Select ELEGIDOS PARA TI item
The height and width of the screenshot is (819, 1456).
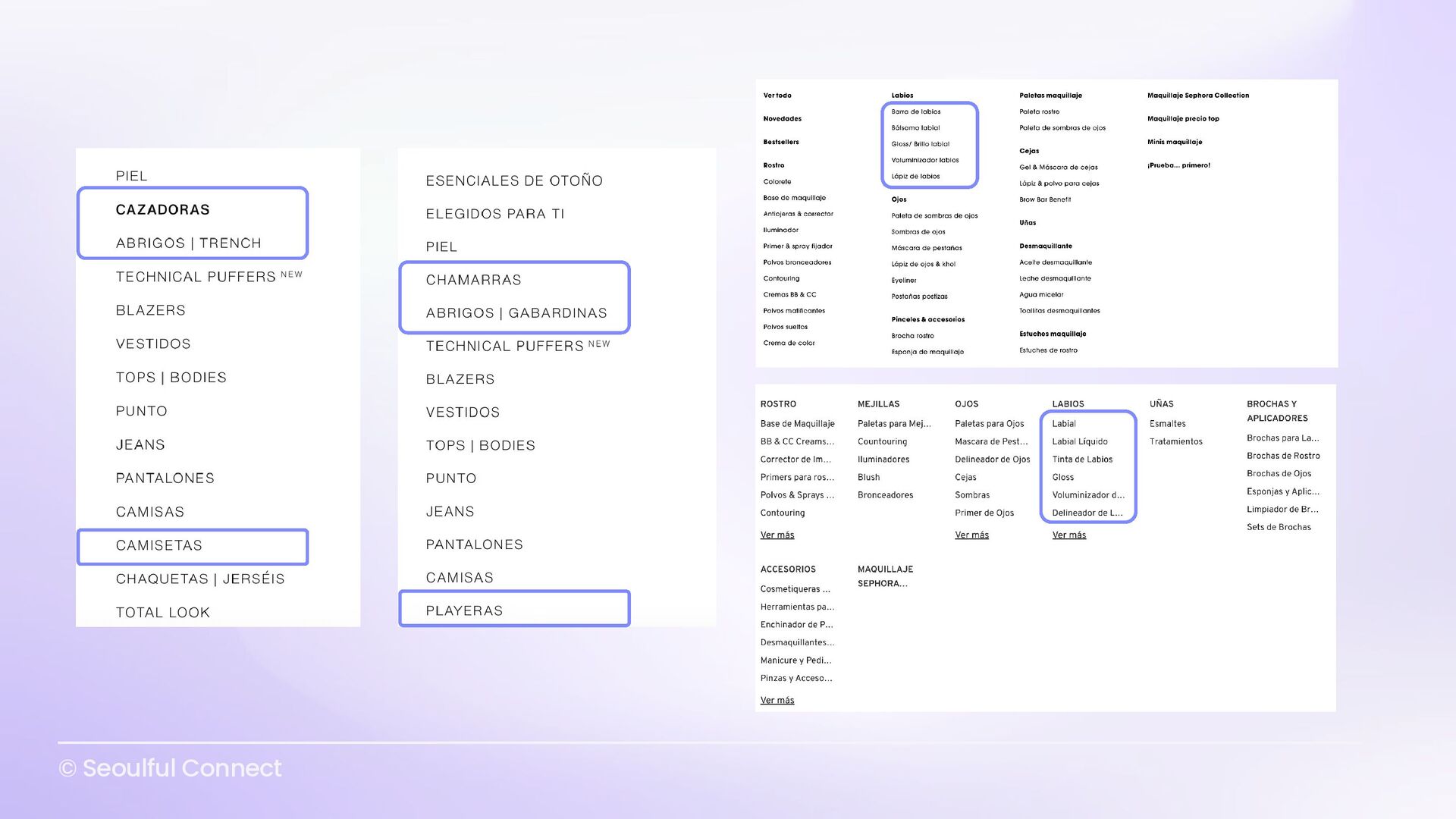pos(494,214)
